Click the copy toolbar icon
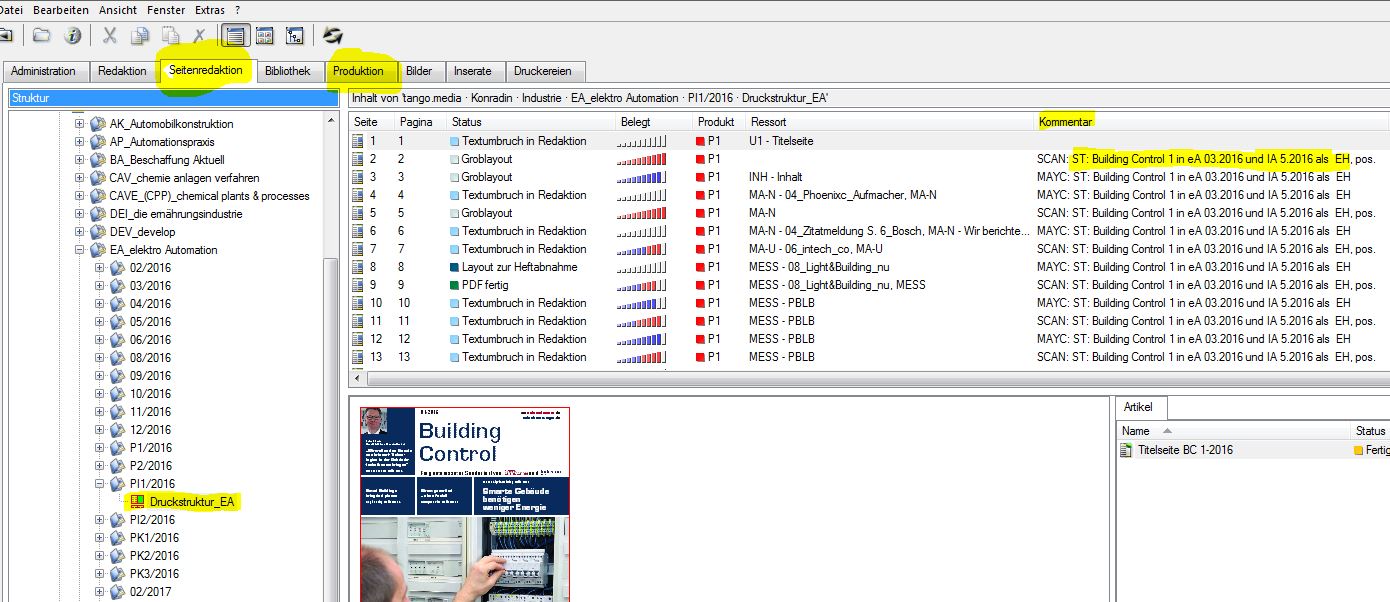The width and height of the screenshot is (1390, 602). [140, 36]
